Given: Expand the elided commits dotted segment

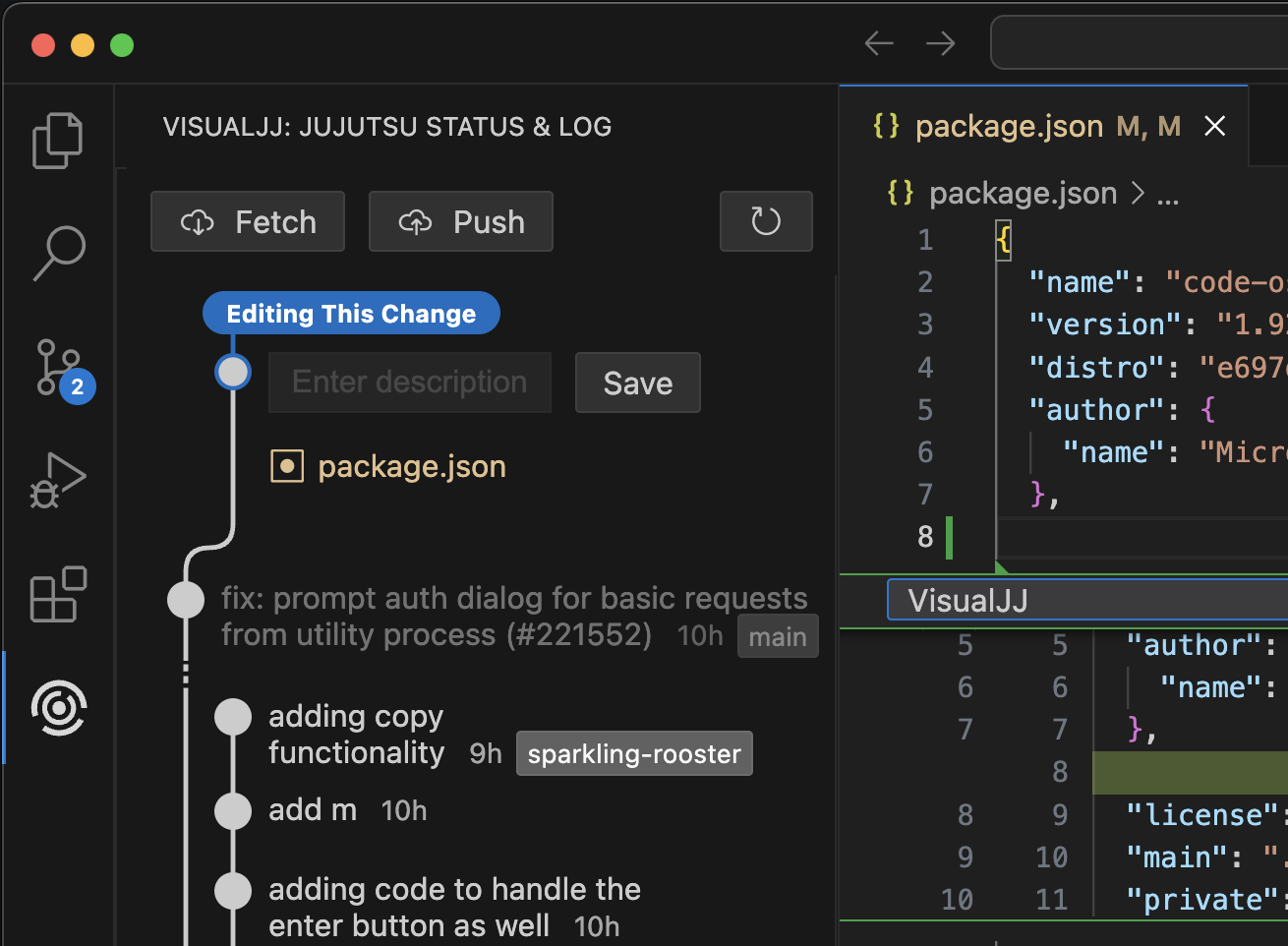Looking at the screenshot, I should point(186,673).
